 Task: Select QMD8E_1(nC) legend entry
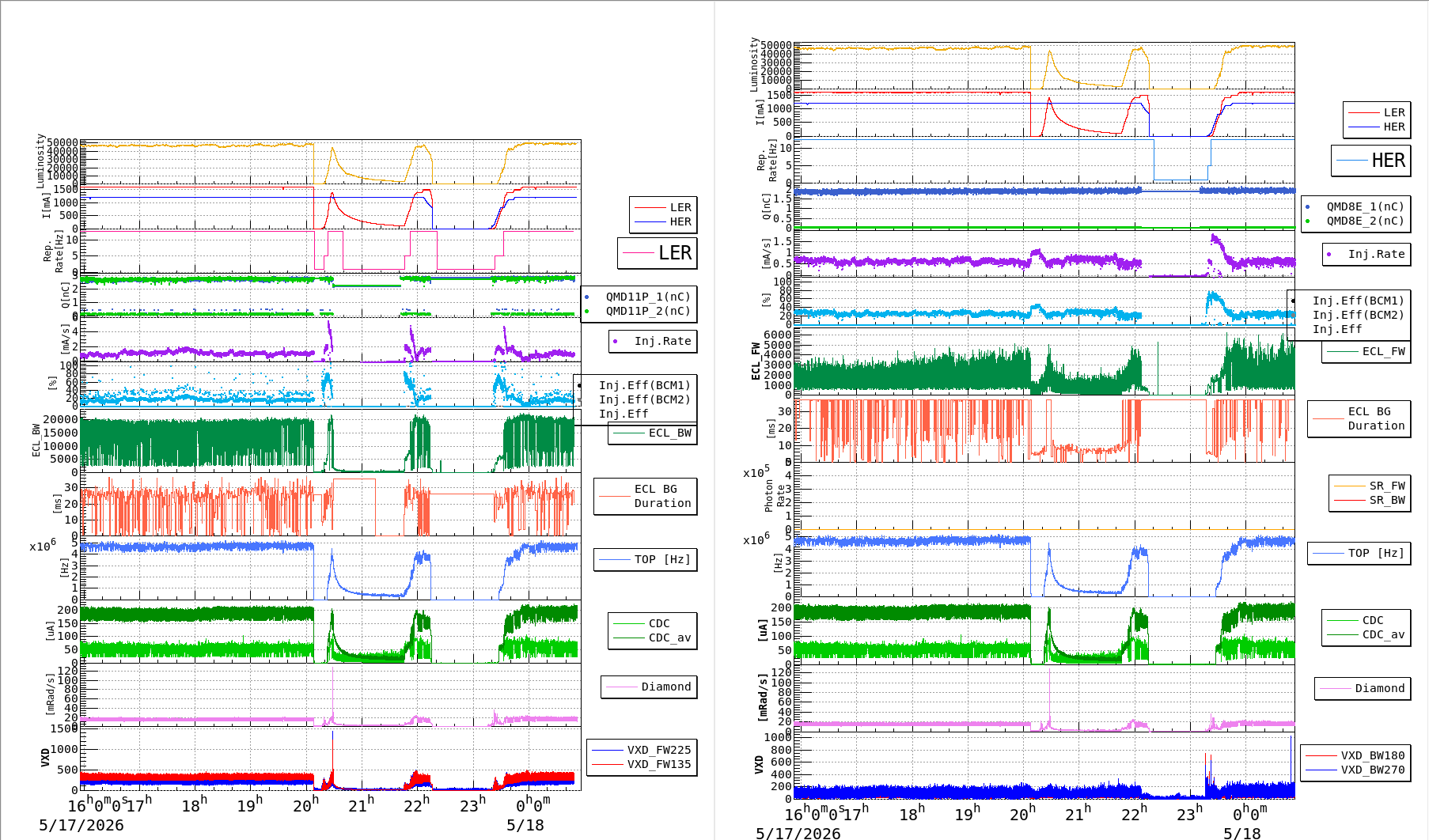(x=1365, y=206)
